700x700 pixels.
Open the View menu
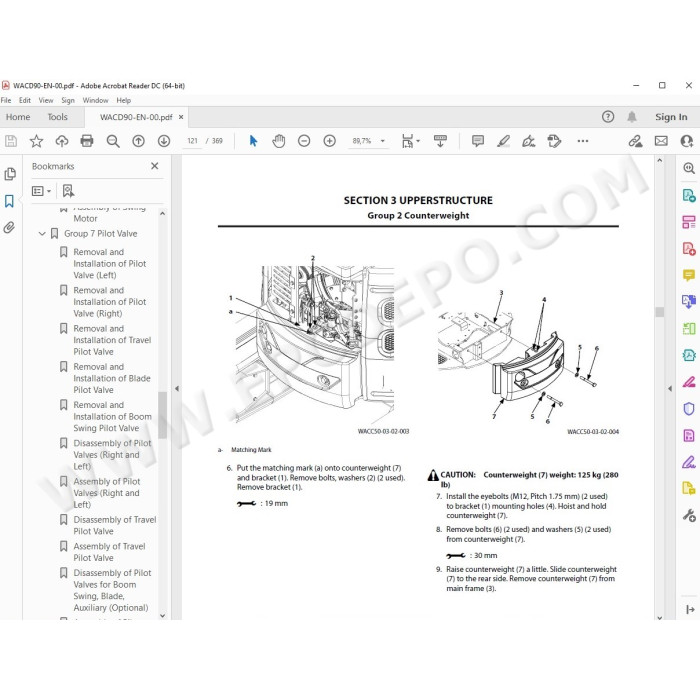click(x=46, y=100)
